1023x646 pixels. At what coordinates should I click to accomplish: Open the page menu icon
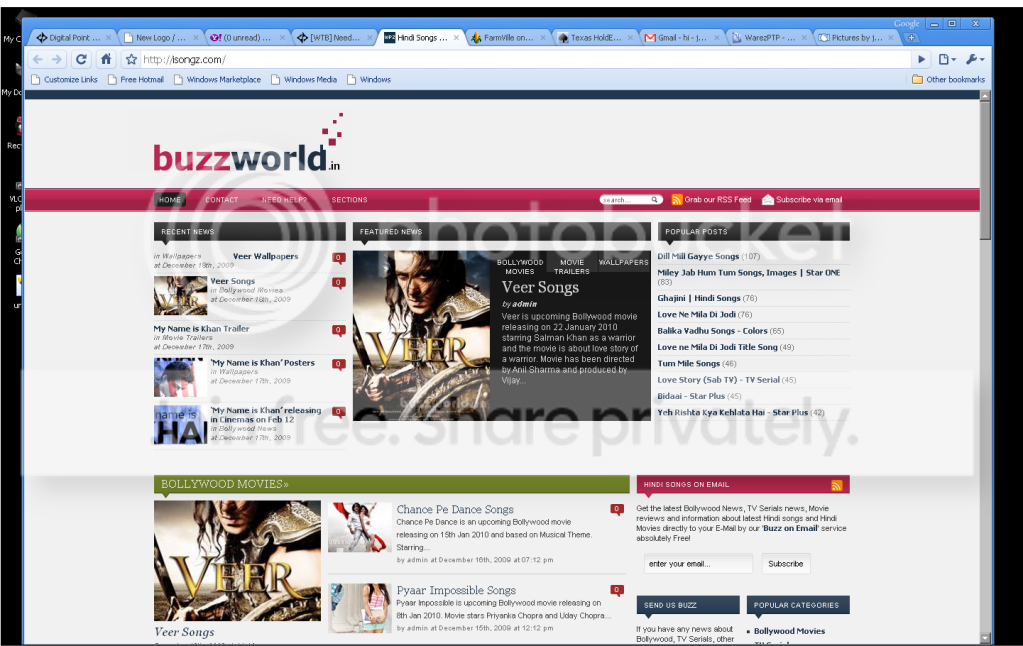[947, 59]
